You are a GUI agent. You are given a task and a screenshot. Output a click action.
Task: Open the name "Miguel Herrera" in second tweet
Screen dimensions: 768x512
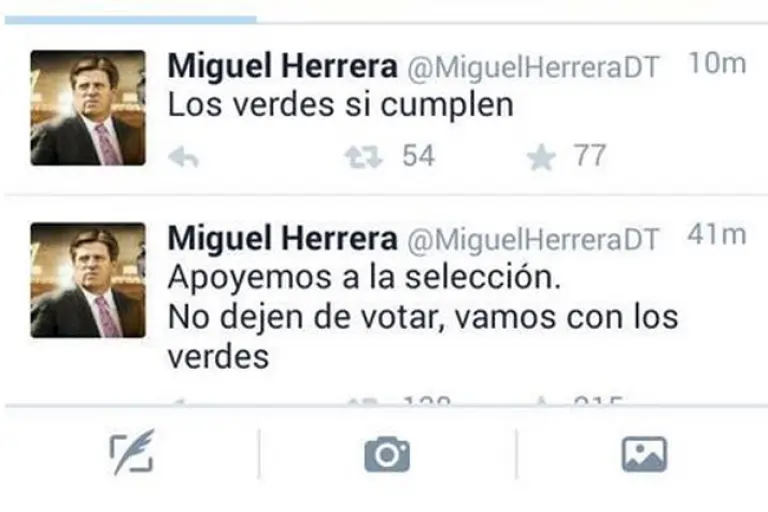(x=282, y=238)
